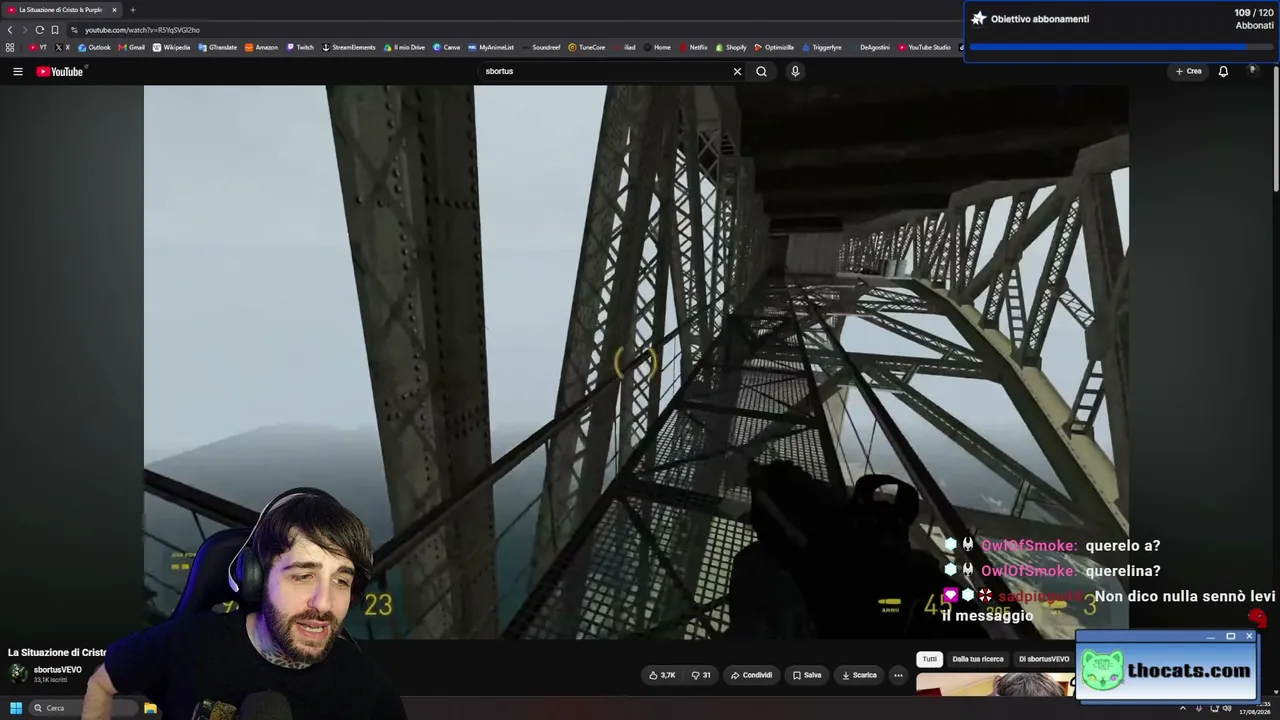Open the Soundreef bookmark
Image resolution: width=1280 pixels, height=720 pixels.
click(541, 47)
